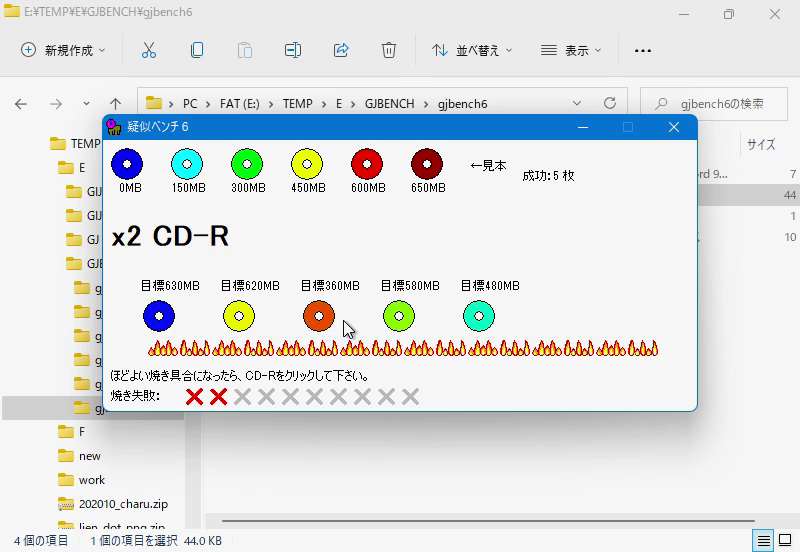Screen dimensions: 800x552
Task: Click the Copy icon in Explorer toolbar
Action: coord(197,50)
